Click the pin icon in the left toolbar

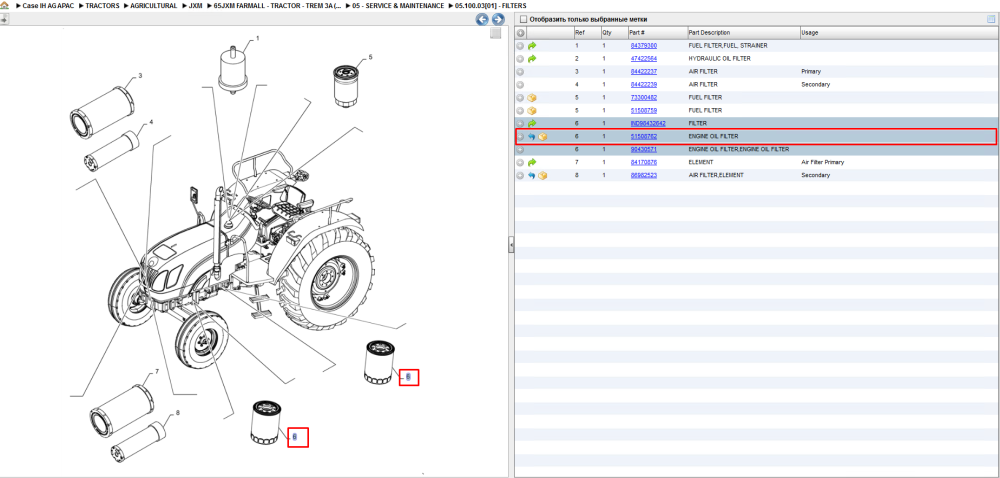pos(4,20)
